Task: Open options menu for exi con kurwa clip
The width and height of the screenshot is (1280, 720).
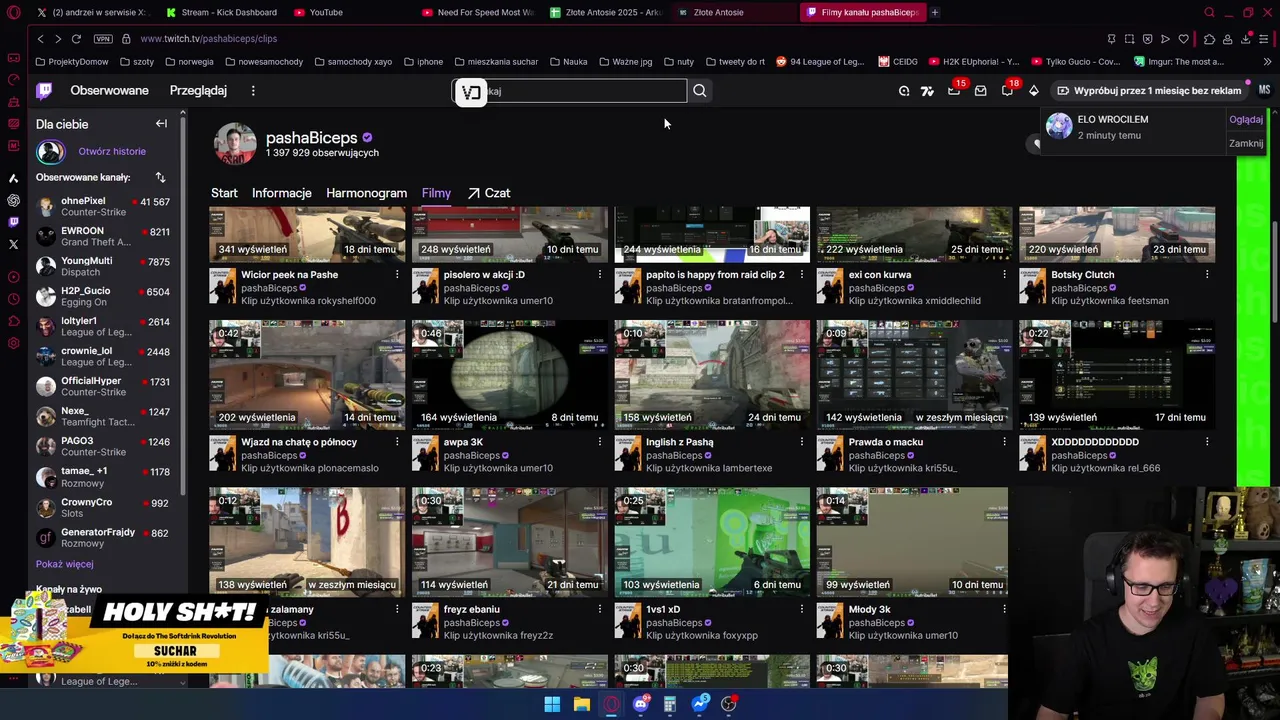Action: (x=1005, y=275)
